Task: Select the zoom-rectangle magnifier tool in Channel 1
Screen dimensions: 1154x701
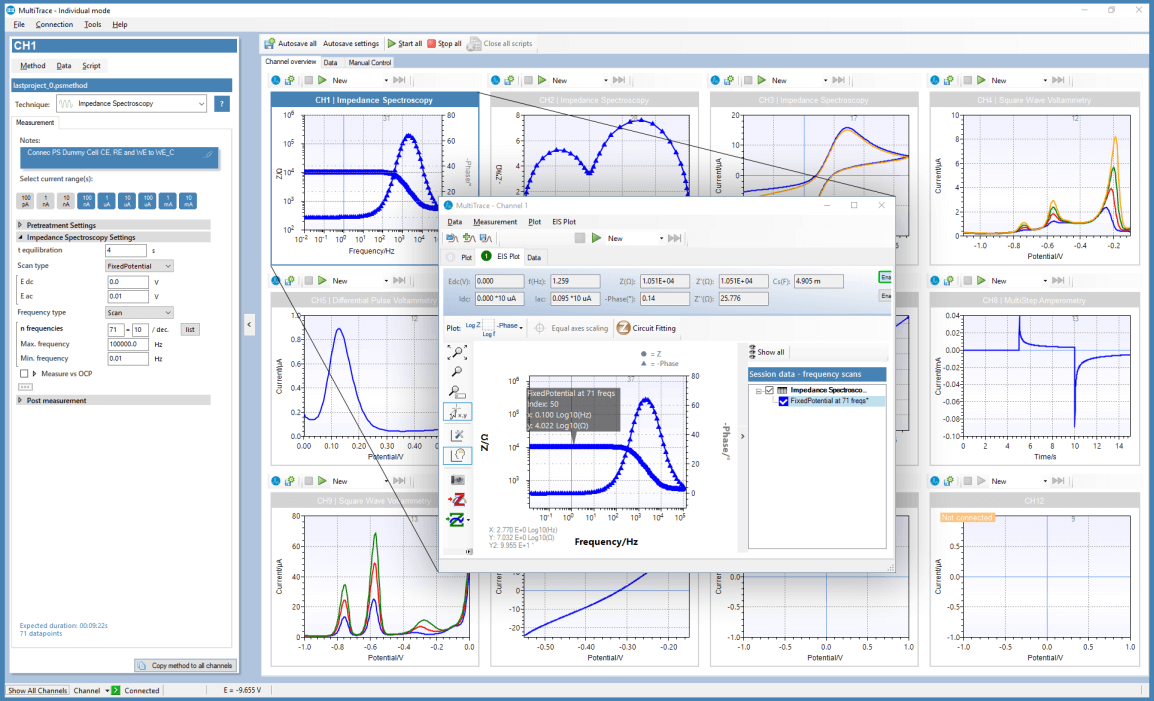Action: click(457, 392)
